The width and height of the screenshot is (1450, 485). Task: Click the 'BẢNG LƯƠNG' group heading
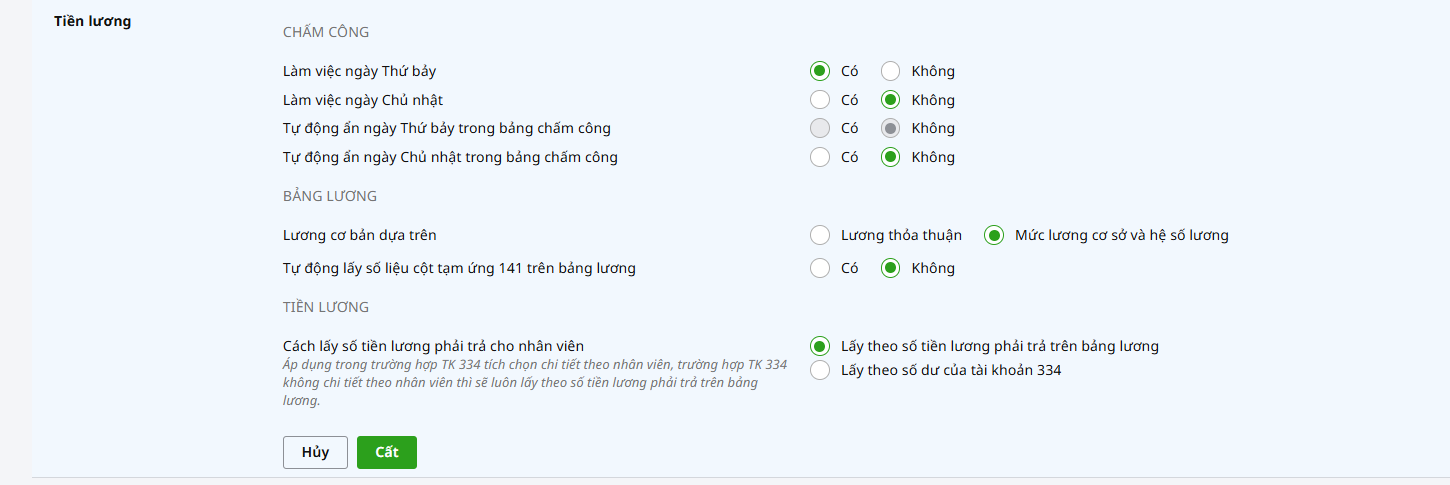(330, 196)
